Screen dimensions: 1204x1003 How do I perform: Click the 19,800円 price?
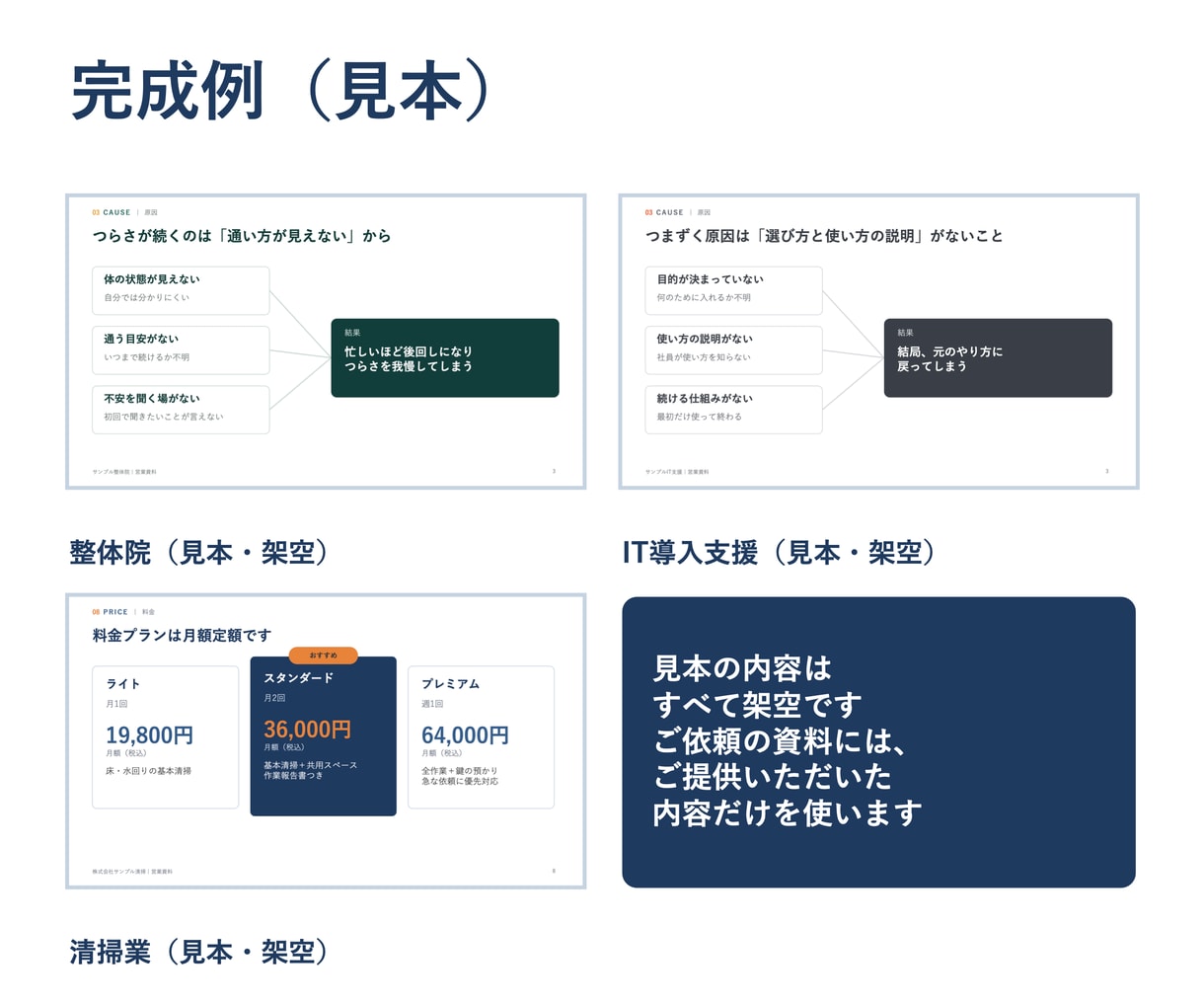click(149, 735)
